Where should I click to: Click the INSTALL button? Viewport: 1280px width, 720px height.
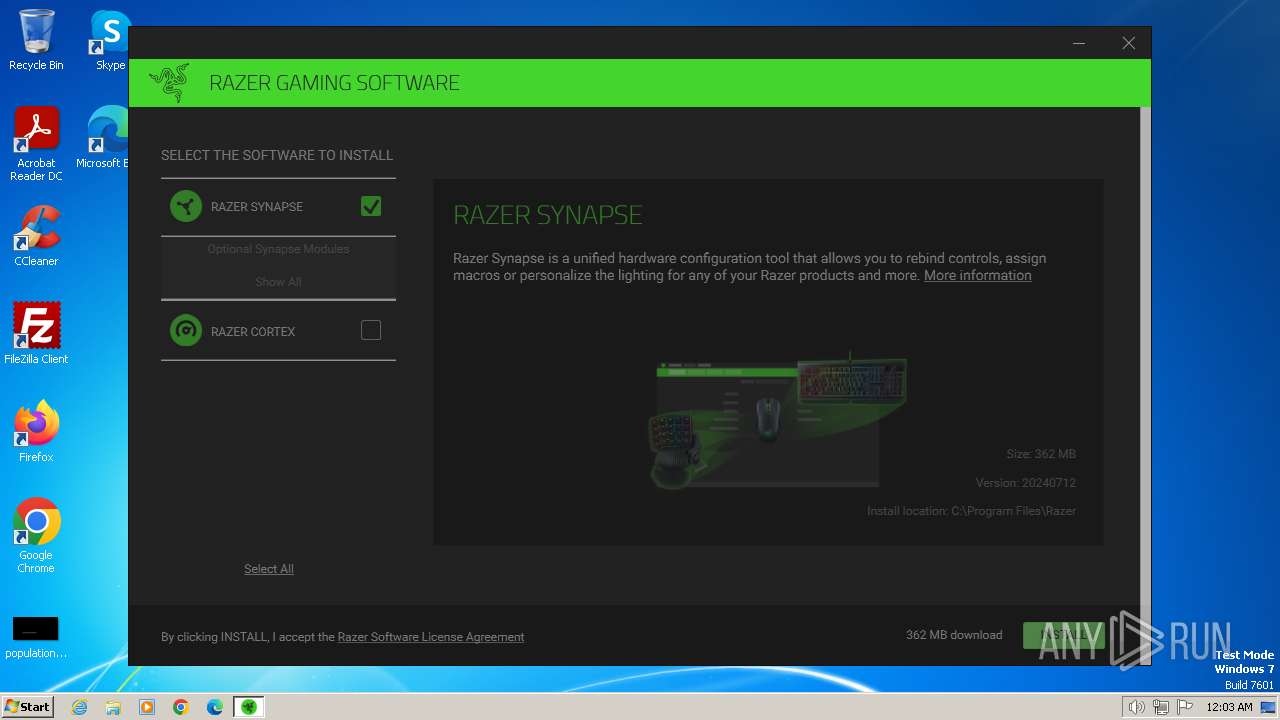(x=1064, y=635)
